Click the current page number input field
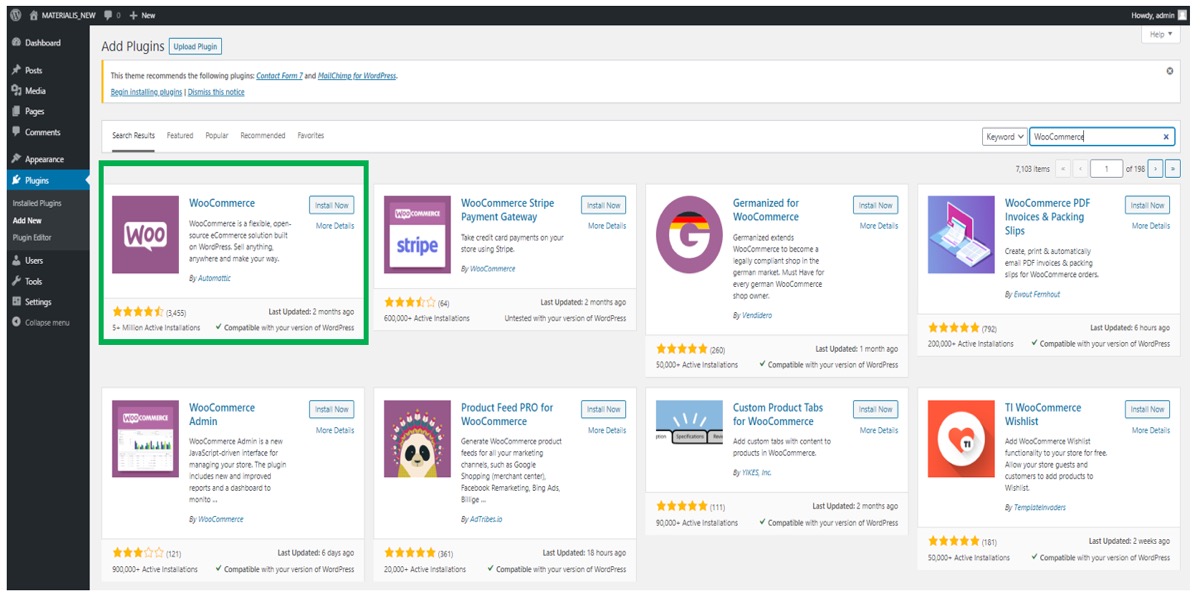Screen dimensions: 1200x600 [1106, 169]
